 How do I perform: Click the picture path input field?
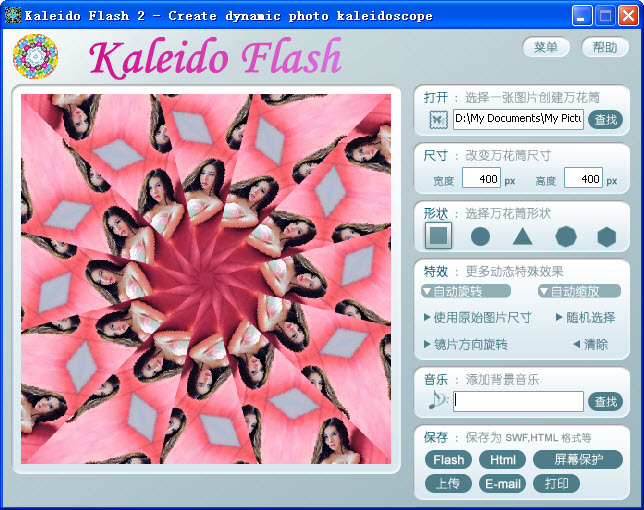pyautogui.click(x=518, y=119)
